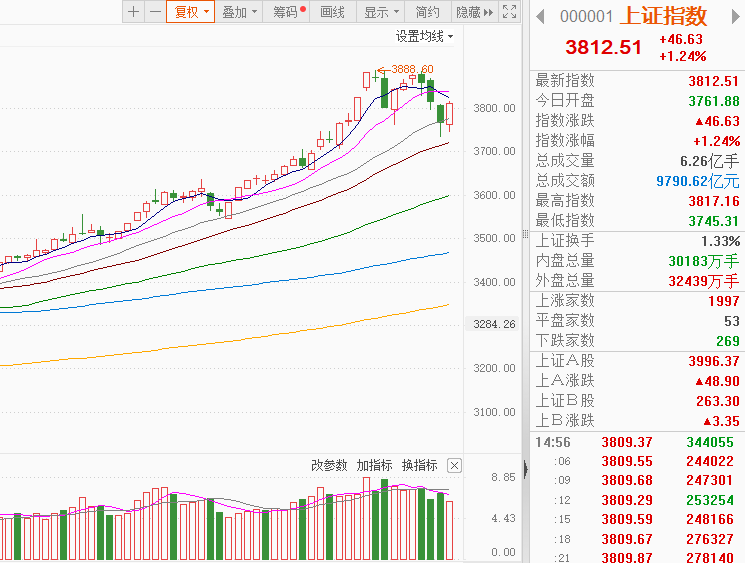Open the 叠加 overlay dropdown
Screen dimensions: 745x563
coord(239,12)
